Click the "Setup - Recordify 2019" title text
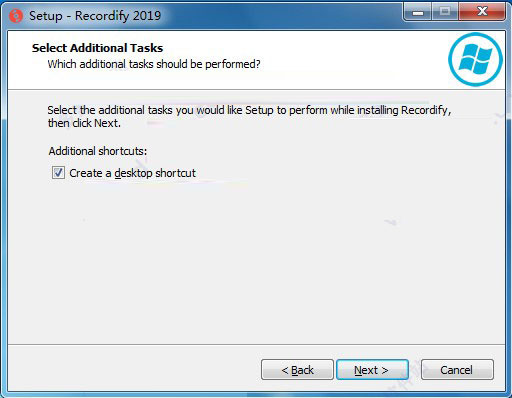 coord(95,16)
